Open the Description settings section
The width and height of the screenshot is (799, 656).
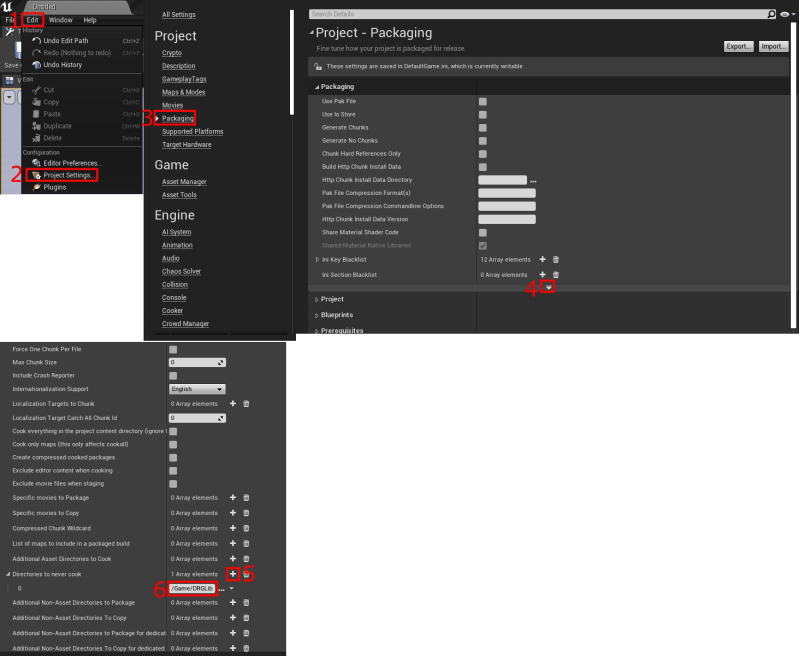click(x=178, y=66)
